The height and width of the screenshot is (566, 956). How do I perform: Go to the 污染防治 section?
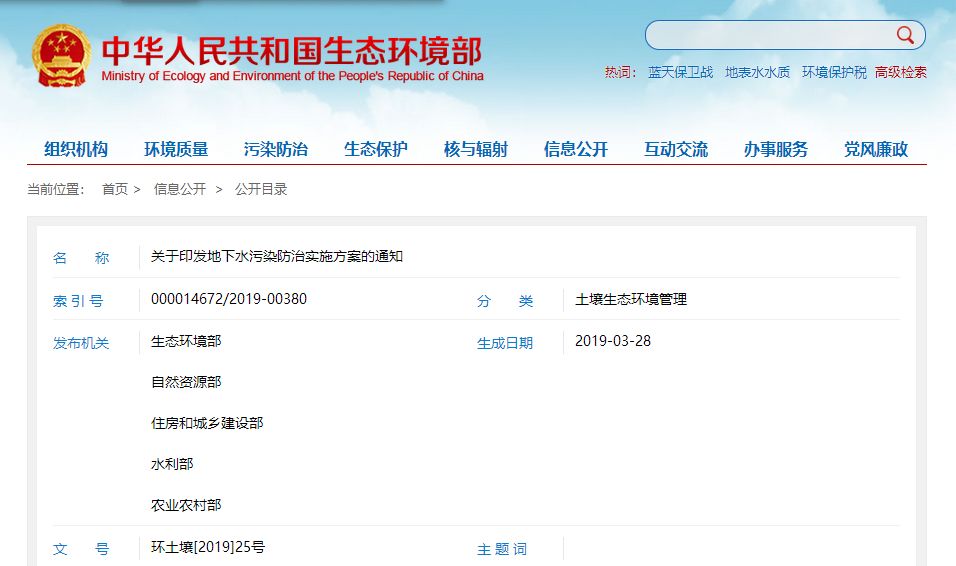[276, 149]
